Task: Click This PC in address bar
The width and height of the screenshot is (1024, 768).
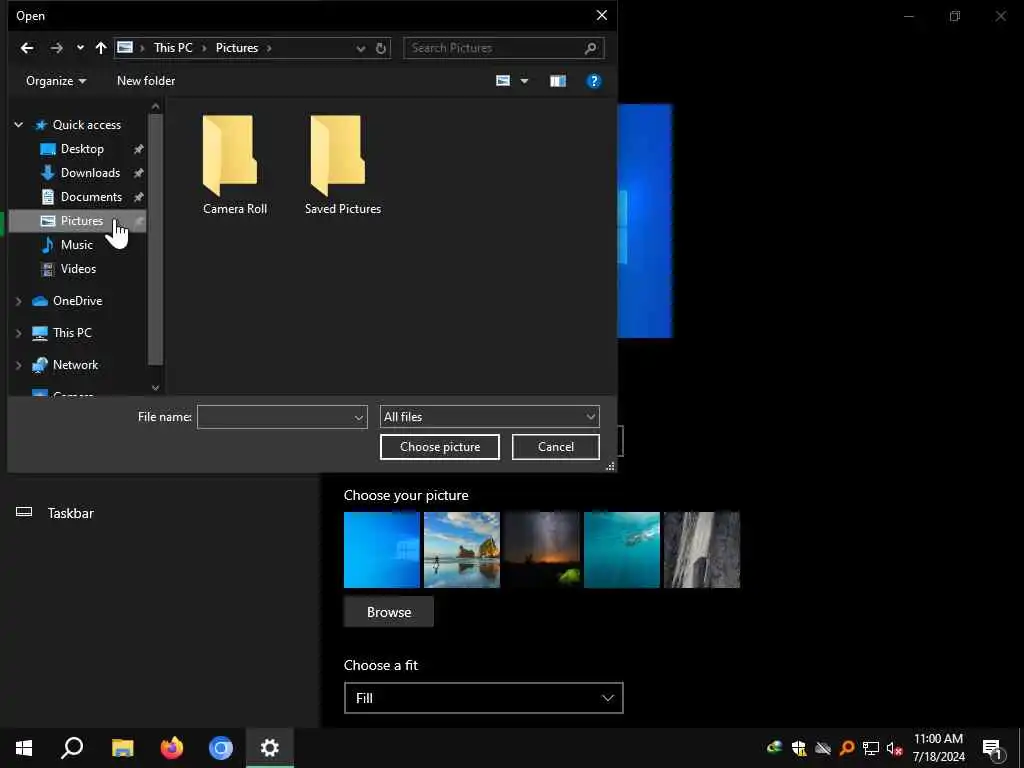Action: 173,48
